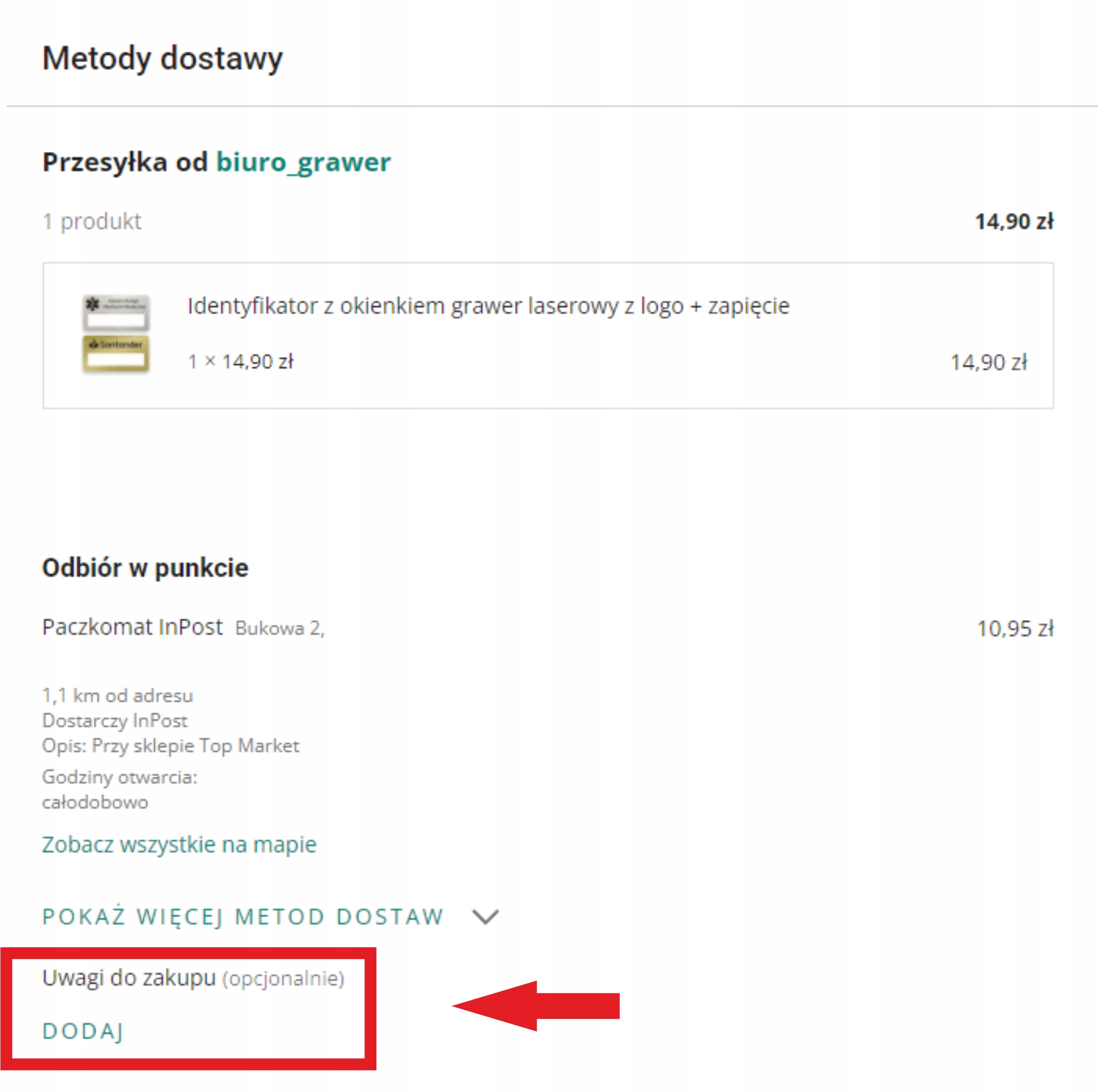The image size is (1098, 1092).
Task: Open Zobacz wszystkie na mapie link
Action: pyautogui.click(x=179, y=844)
